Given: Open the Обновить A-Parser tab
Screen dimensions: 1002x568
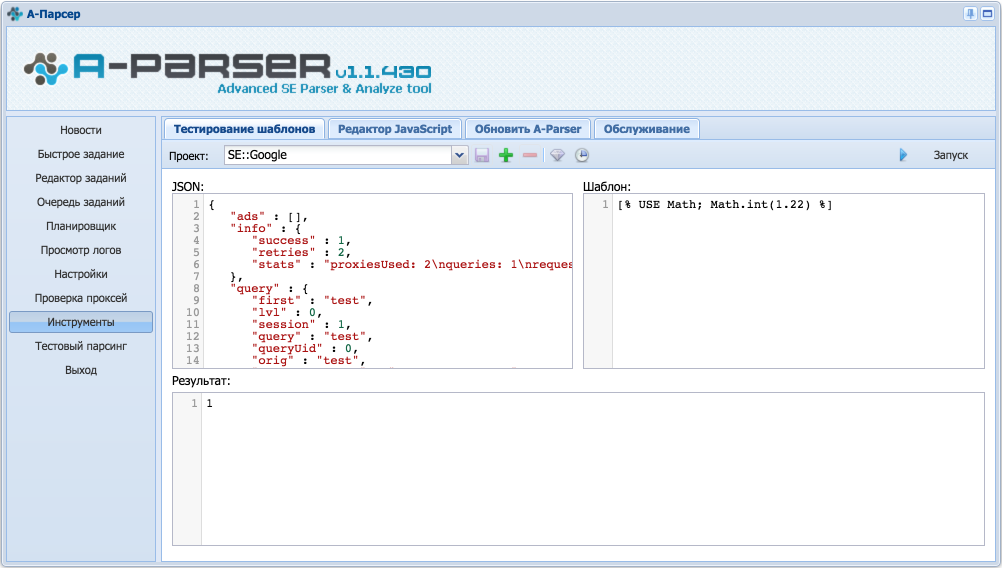Looking at the screenshot, I should (528, 129).
